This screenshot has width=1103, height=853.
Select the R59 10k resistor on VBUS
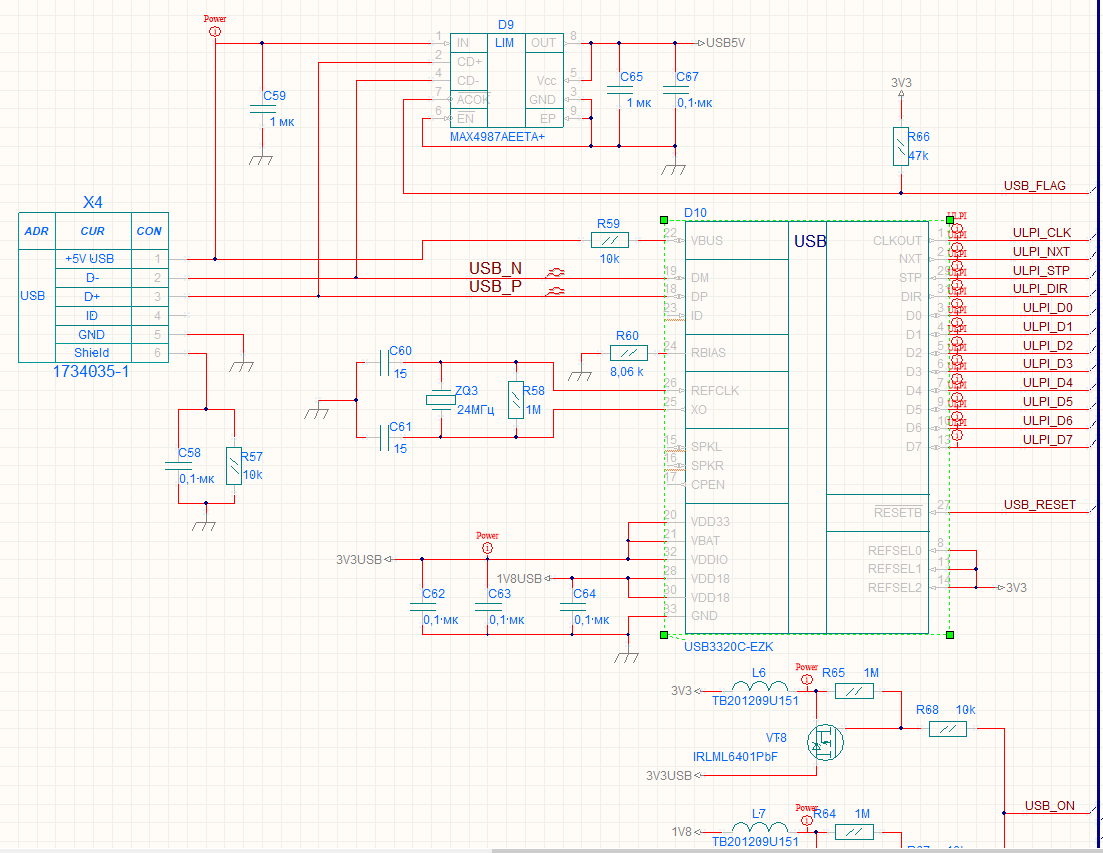pyautogui.click(x=610, y=240)
